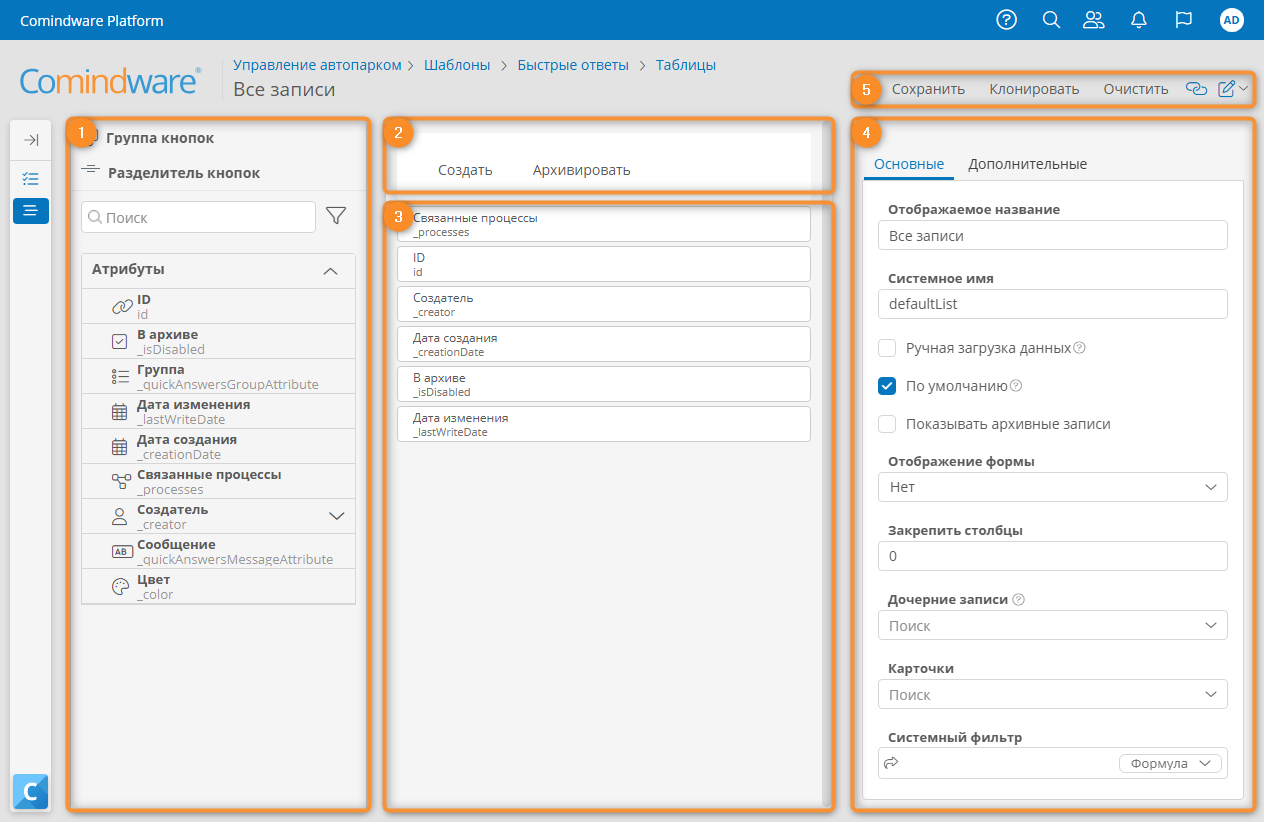Open the attribute filter funnel icon
This screenshot has width=1264, height=822.
click(336, 216)
